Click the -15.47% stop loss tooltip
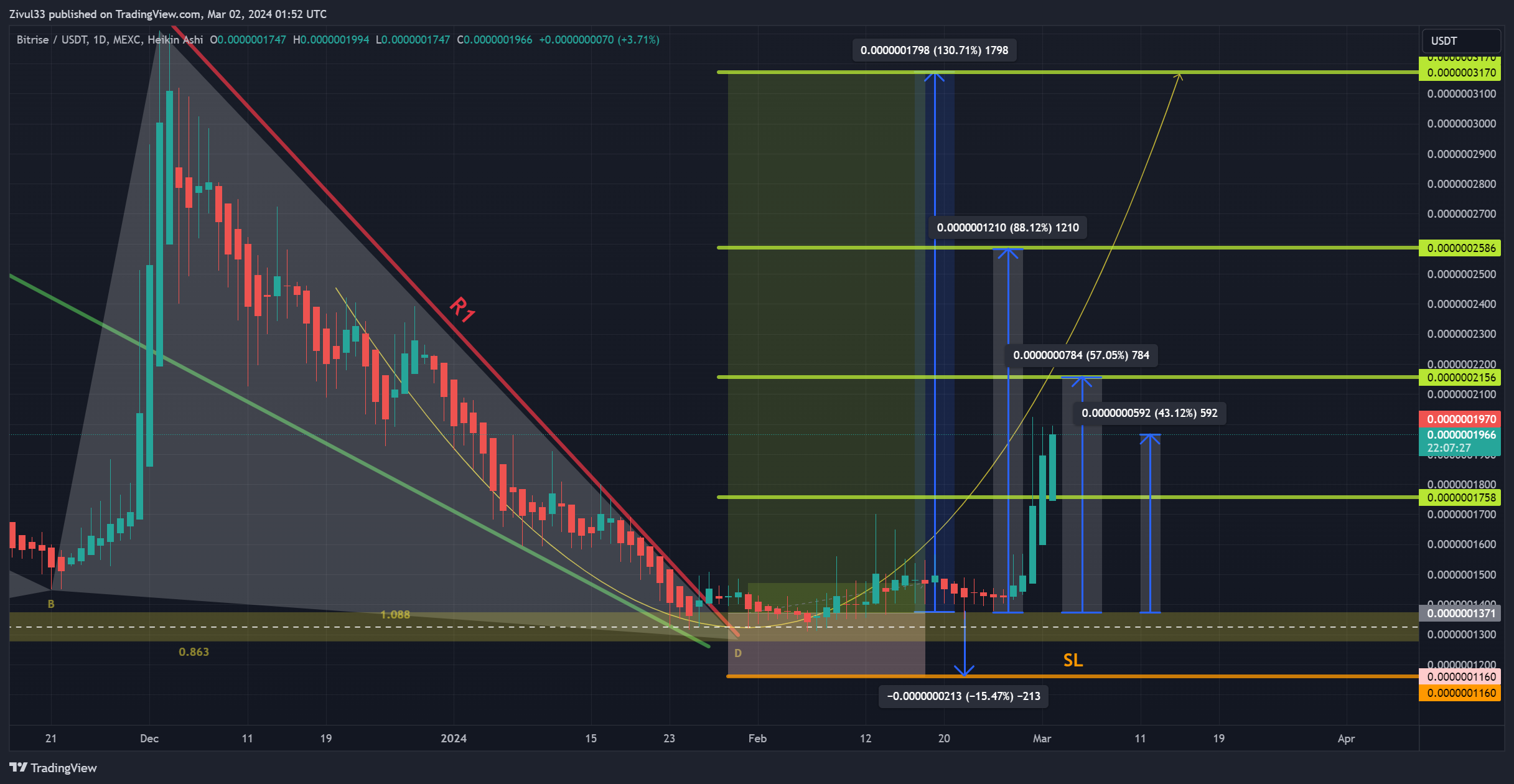 (x=963, y=696)
